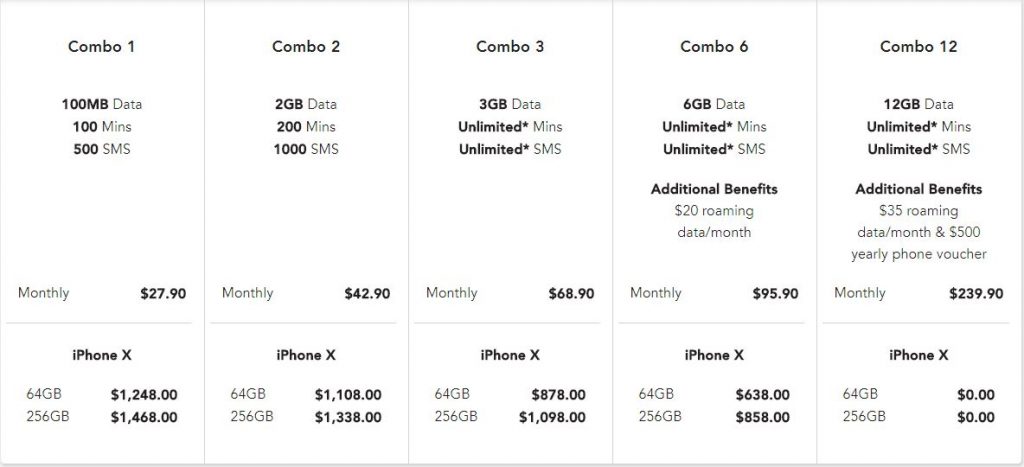Click the $239.90 monthly price
Viewport: 1024px width, 467px height.
(x=975, y=294)
